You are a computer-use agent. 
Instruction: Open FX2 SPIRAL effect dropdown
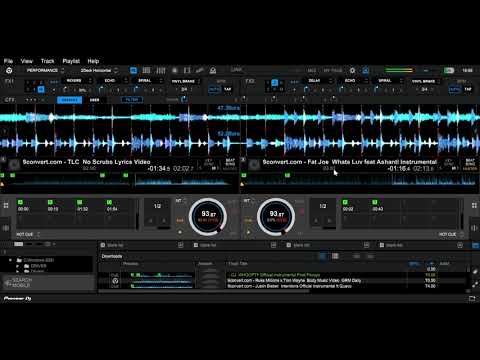pyautogui.click(x=389, y=81)
